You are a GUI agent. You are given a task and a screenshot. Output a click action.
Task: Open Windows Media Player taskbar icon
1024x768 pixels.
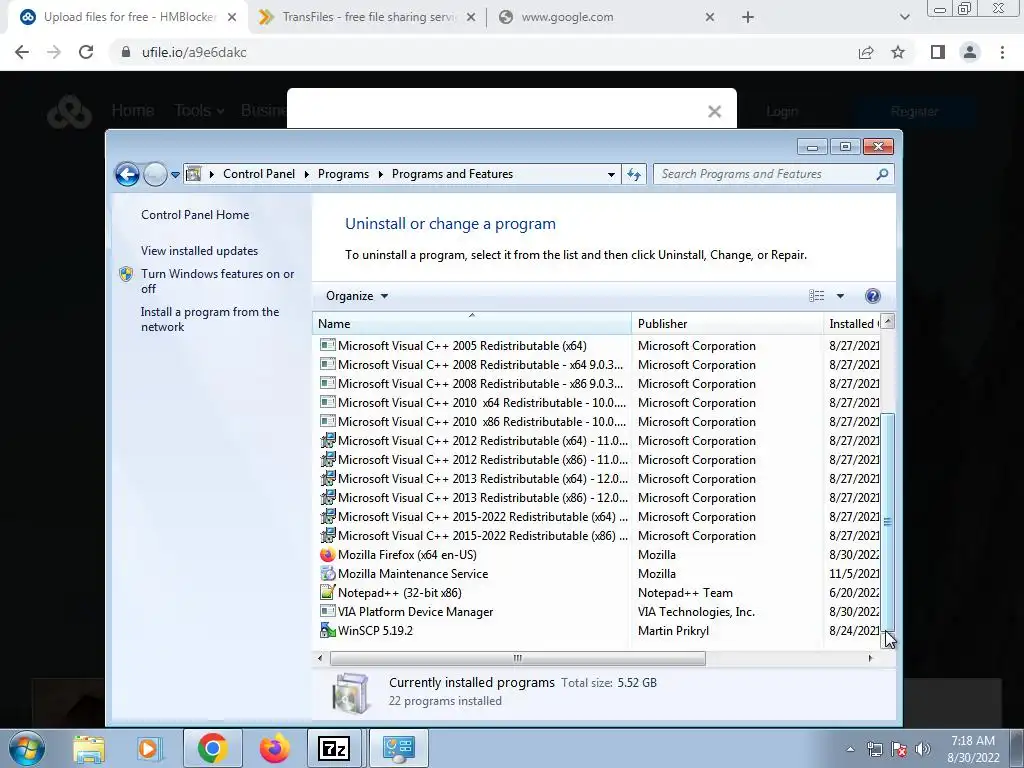149,748
